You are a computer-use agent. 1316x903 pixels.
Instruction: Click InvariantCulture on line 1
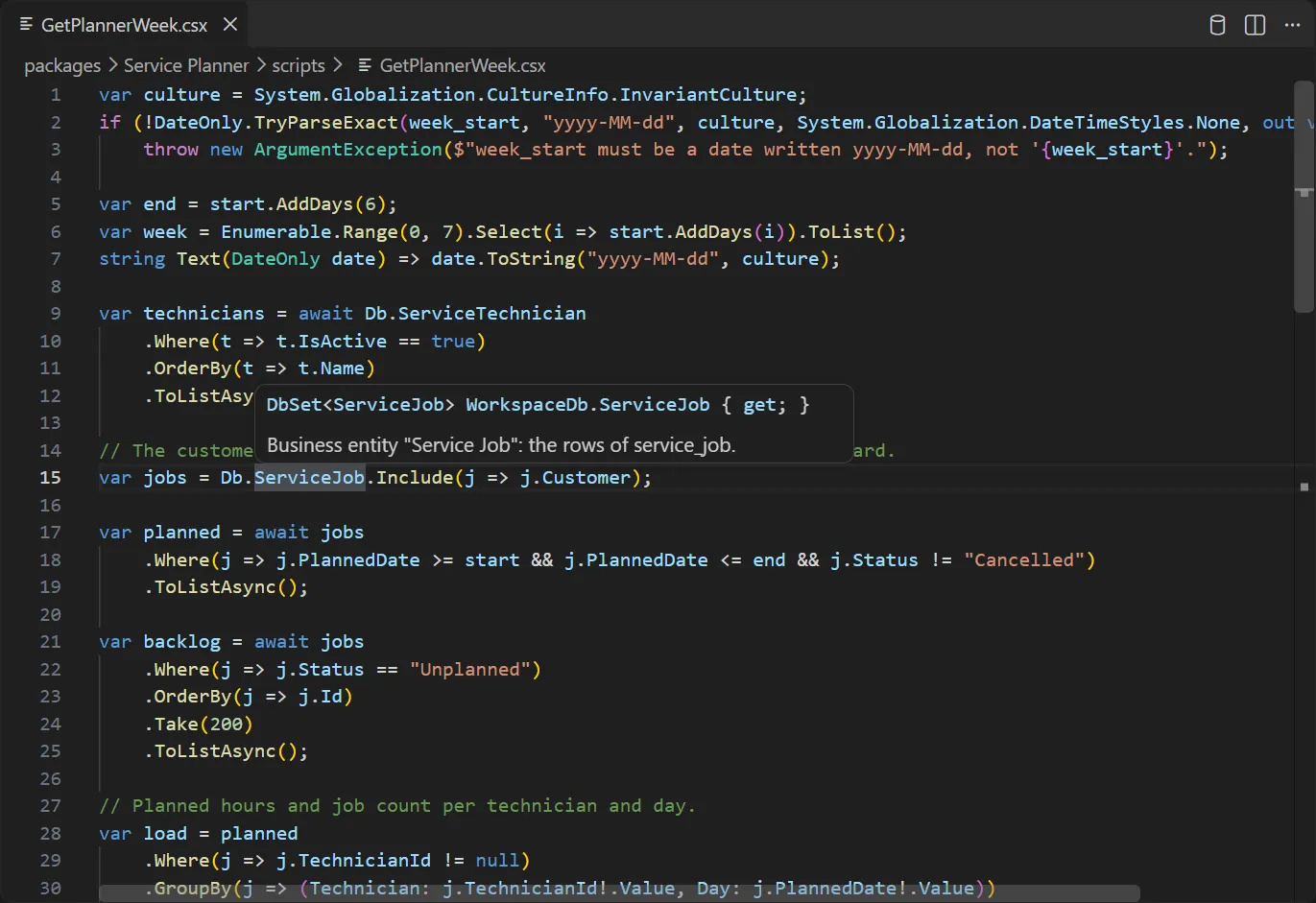coord(708,95)
